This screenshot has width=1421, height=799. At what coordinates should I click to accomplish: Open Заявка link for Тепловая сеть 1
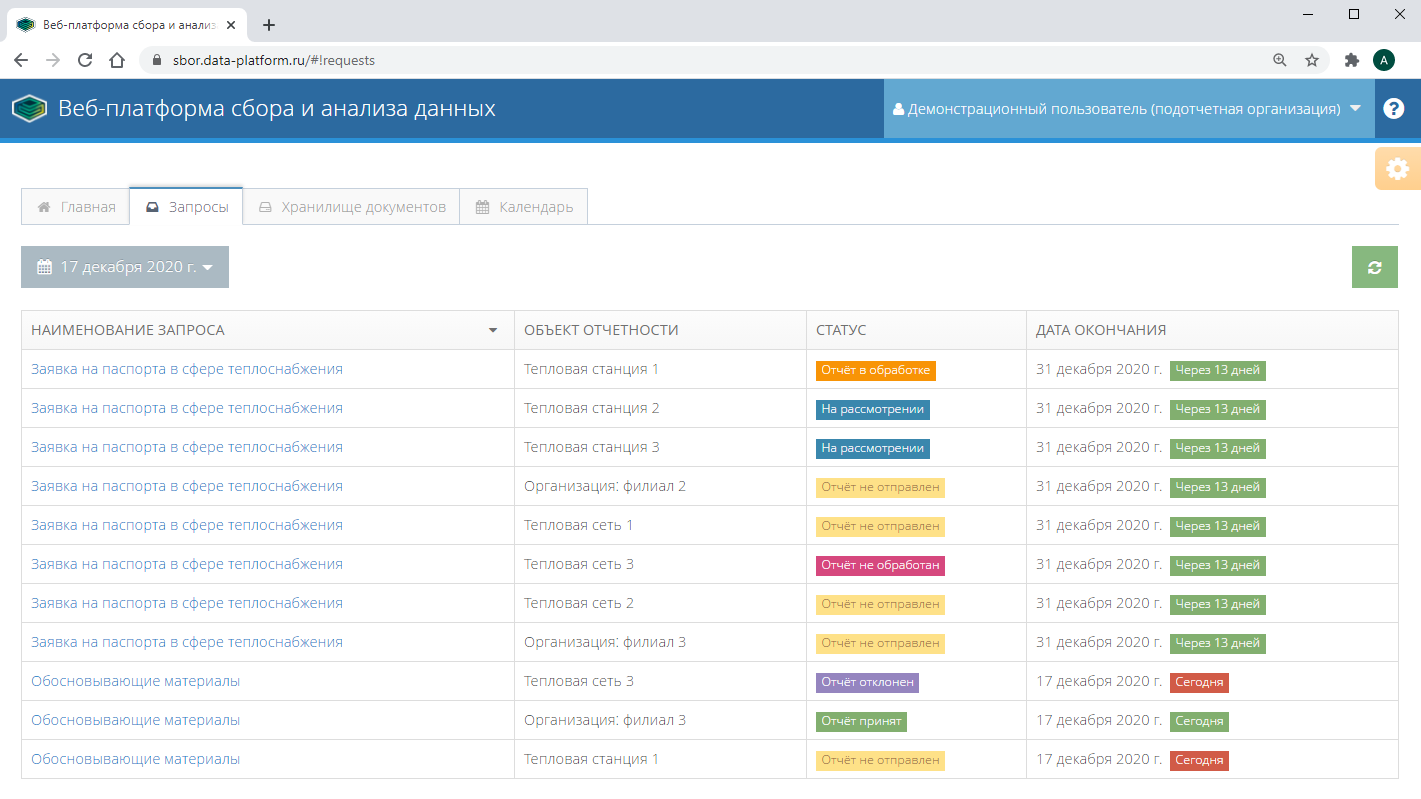[x=187, y=525]
